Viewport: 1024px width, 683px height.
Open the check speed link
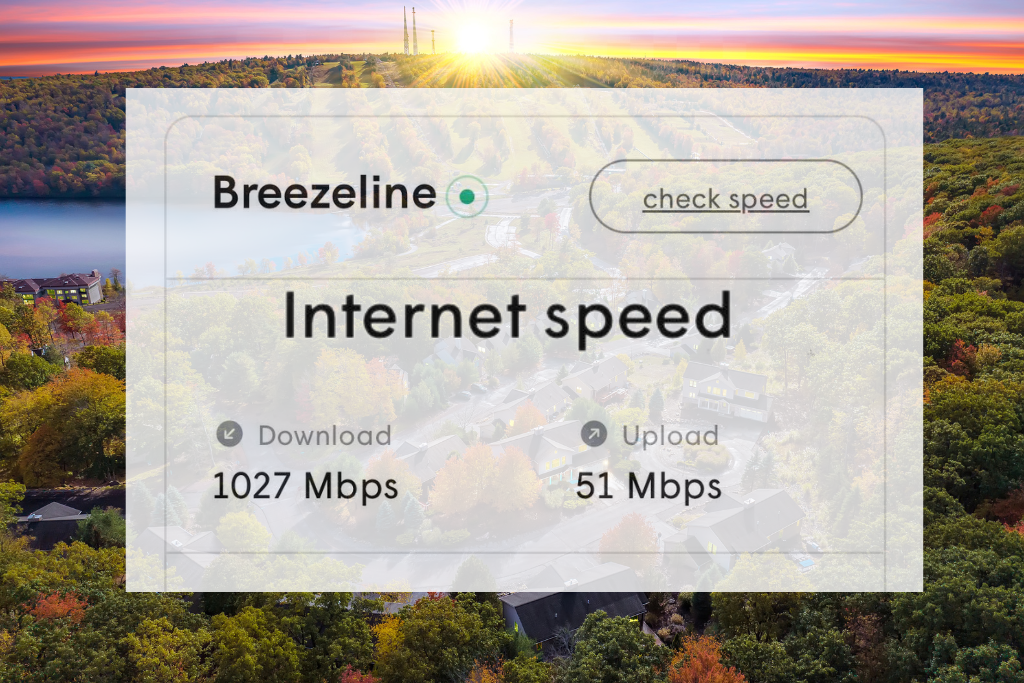[x=726, y=199]
